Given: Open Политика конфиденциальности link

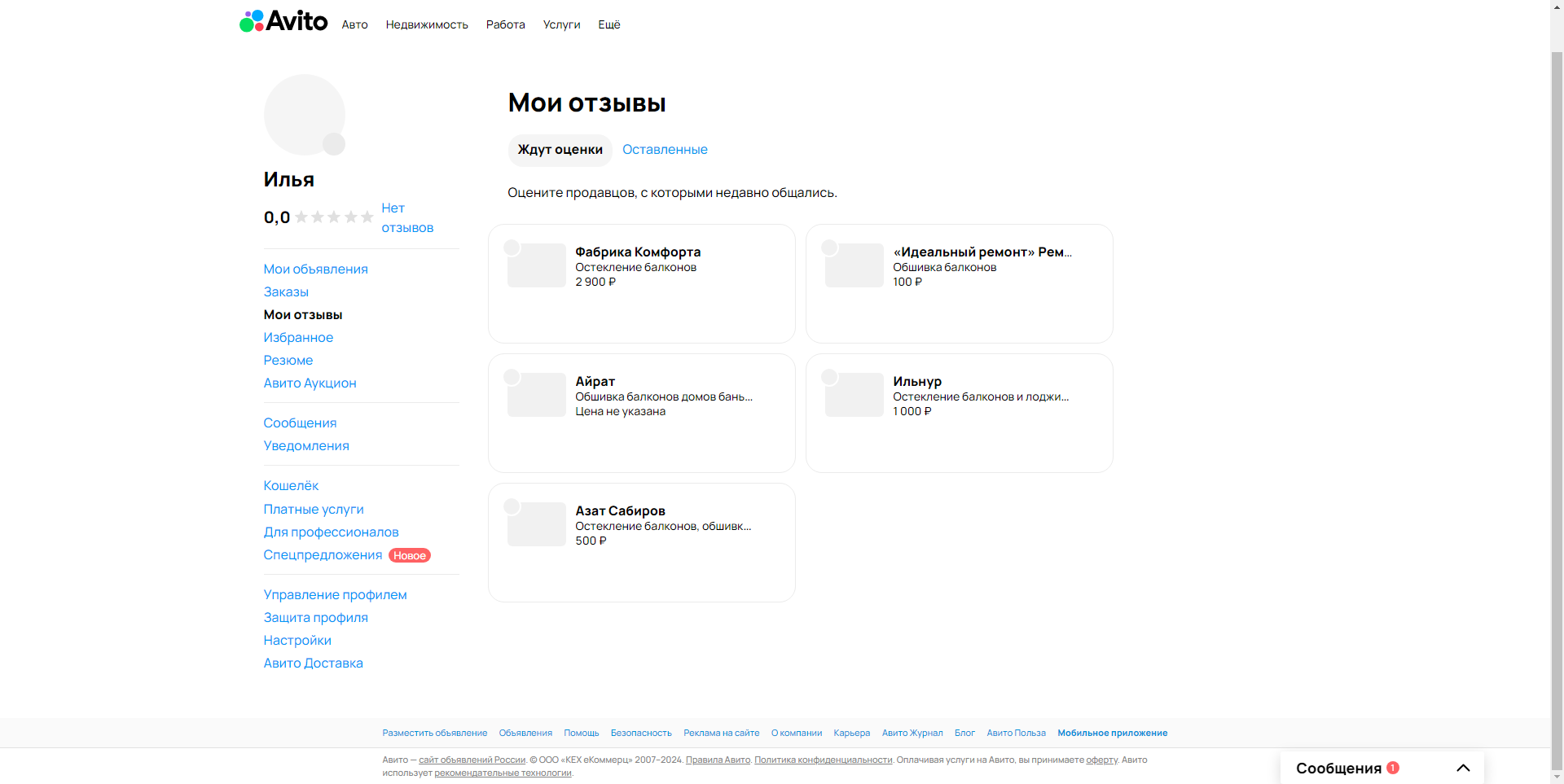Looking at the screenshot, I should click(x=824, y=760).
